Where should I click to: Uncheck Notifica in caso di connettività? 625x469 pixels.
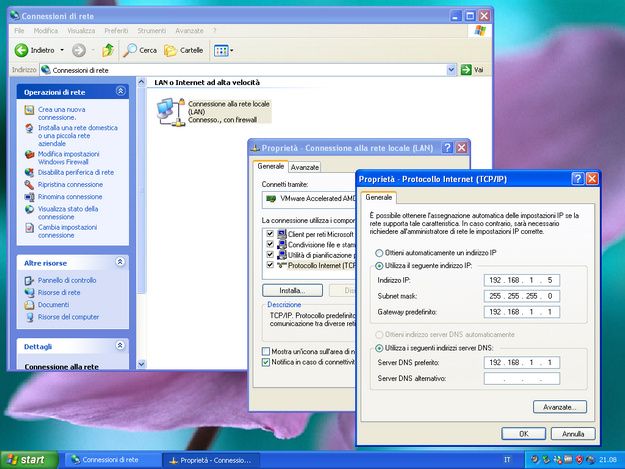(266, 362)
